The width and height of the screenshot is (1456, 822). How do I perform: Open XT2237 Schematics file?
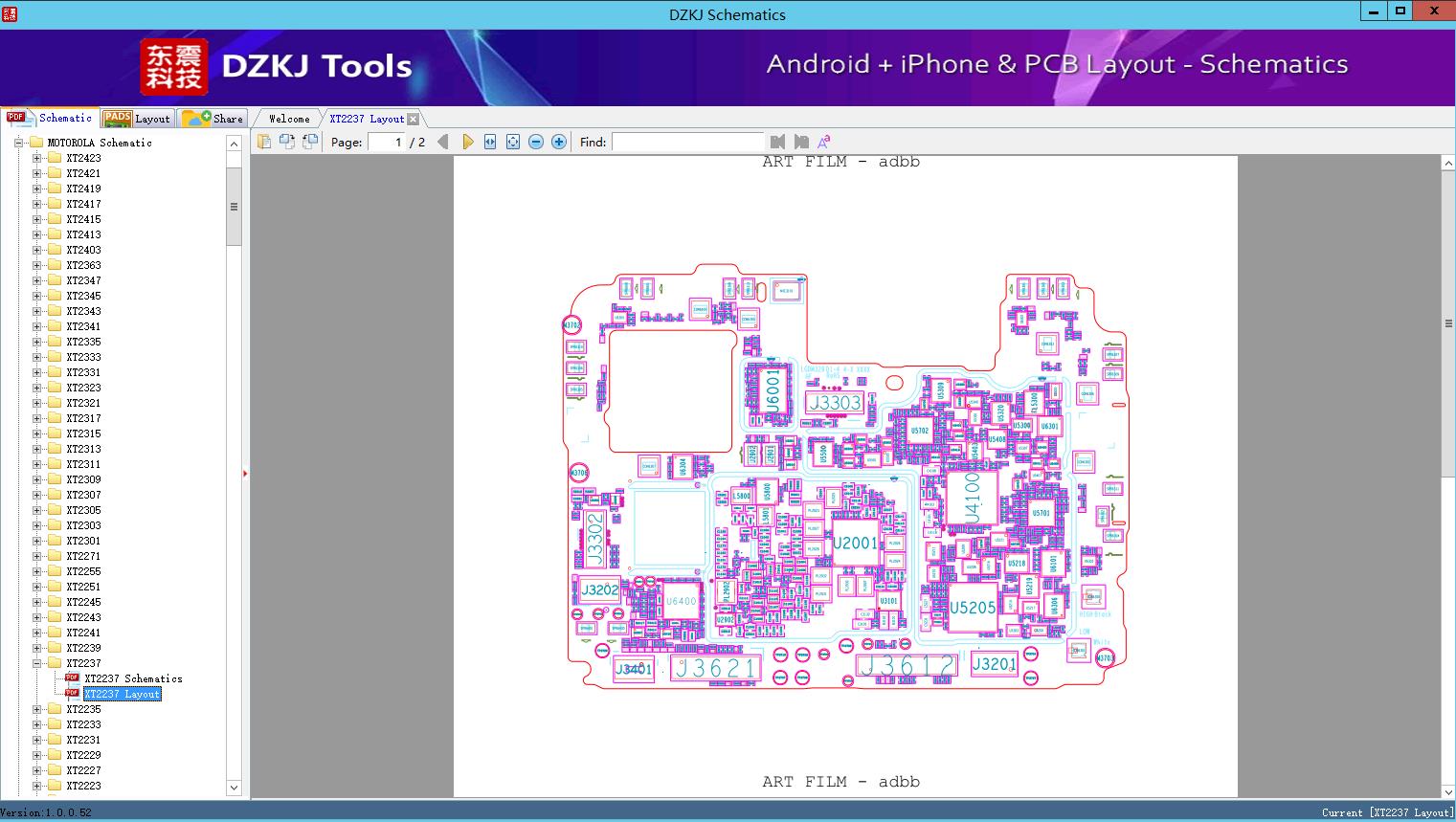133,678
